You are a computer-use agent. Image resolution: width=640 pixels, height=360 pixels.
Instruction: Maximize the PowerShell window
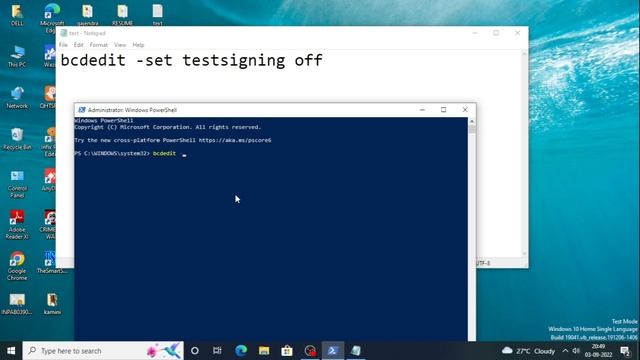[x=444, y=110]
